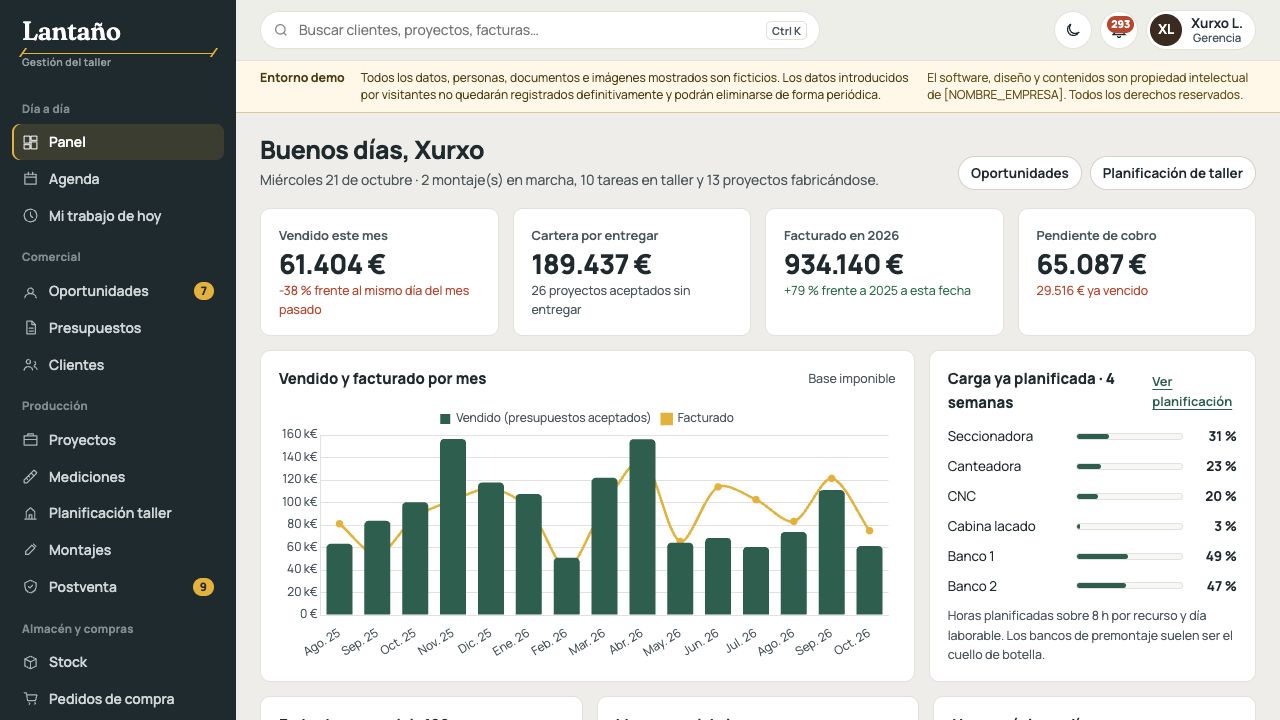Click the Abr. 26 bar in the chart
1280x720 pixels.
(x=642, y=527)
